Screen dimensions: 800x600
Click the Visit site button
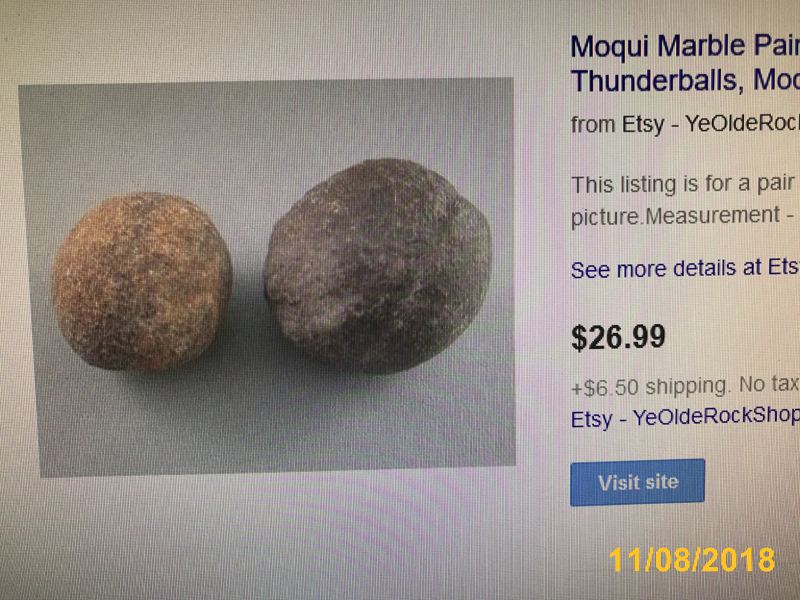(638, 482)
